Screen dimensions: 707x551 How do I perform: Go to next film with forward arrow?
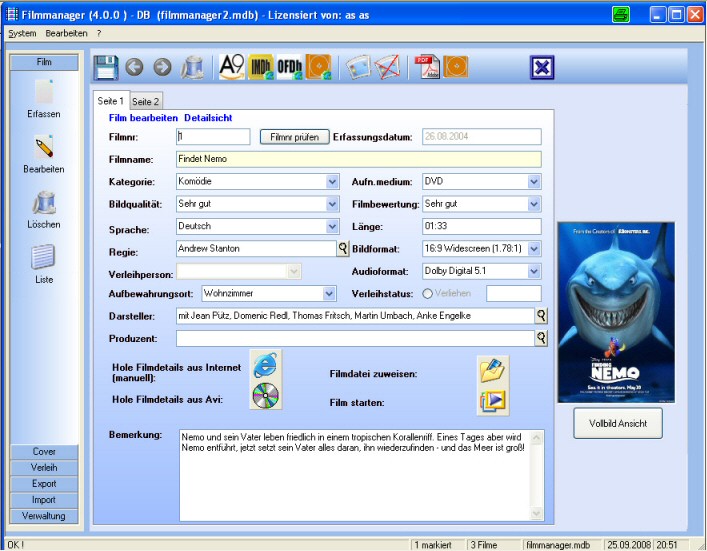point(162,68)
